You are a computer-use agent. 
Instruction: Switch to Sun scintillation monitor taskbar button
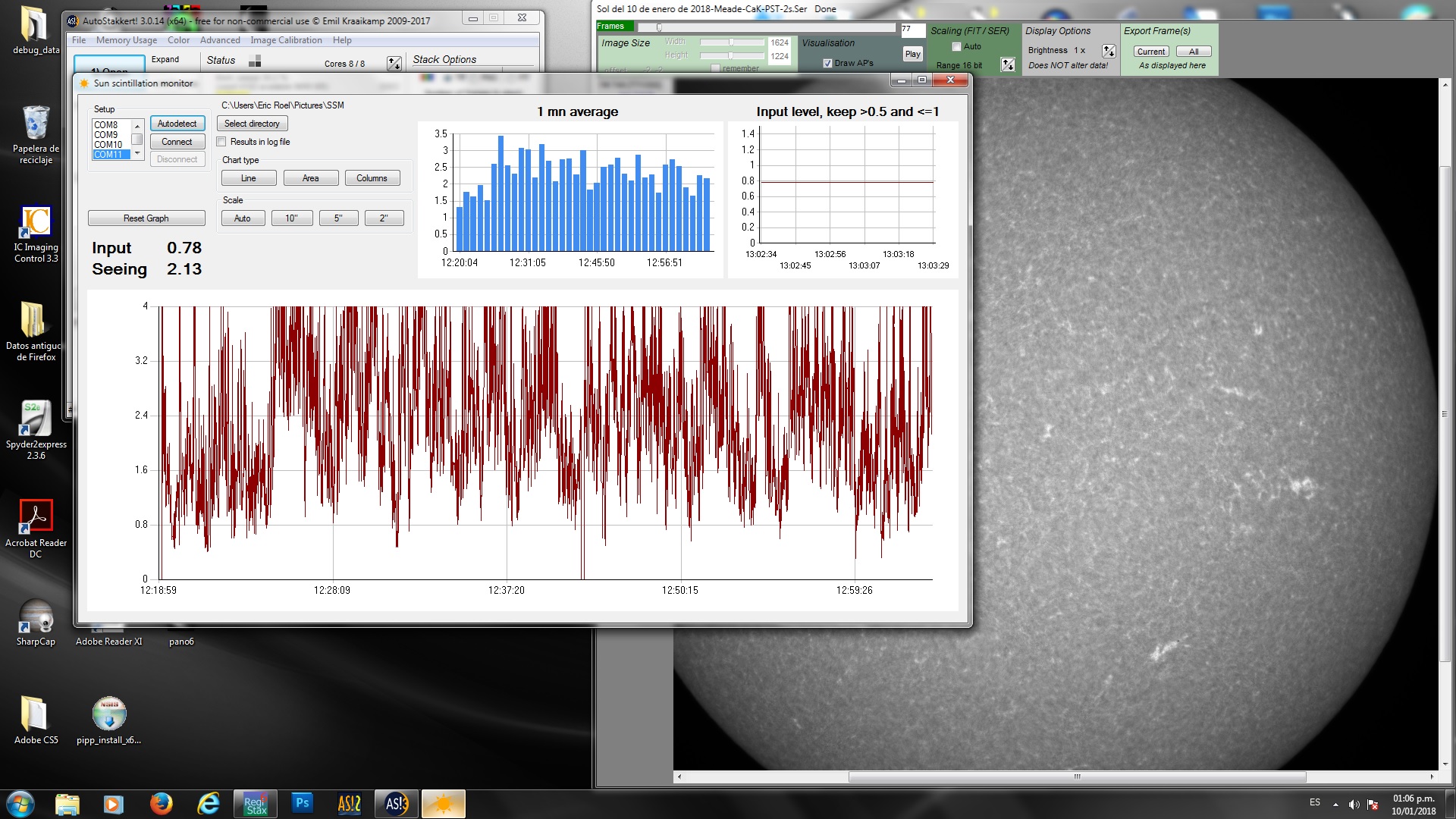coord(444,804)
